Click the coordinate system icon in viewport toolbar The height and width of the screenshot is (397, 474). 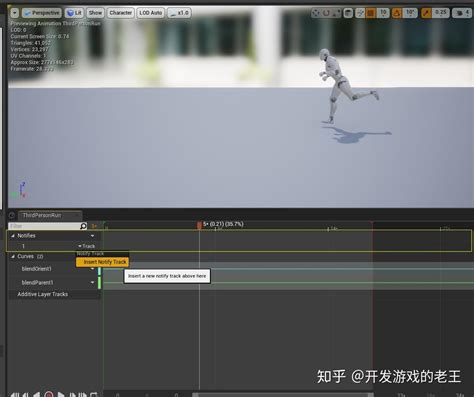click(x=348, y=13)
